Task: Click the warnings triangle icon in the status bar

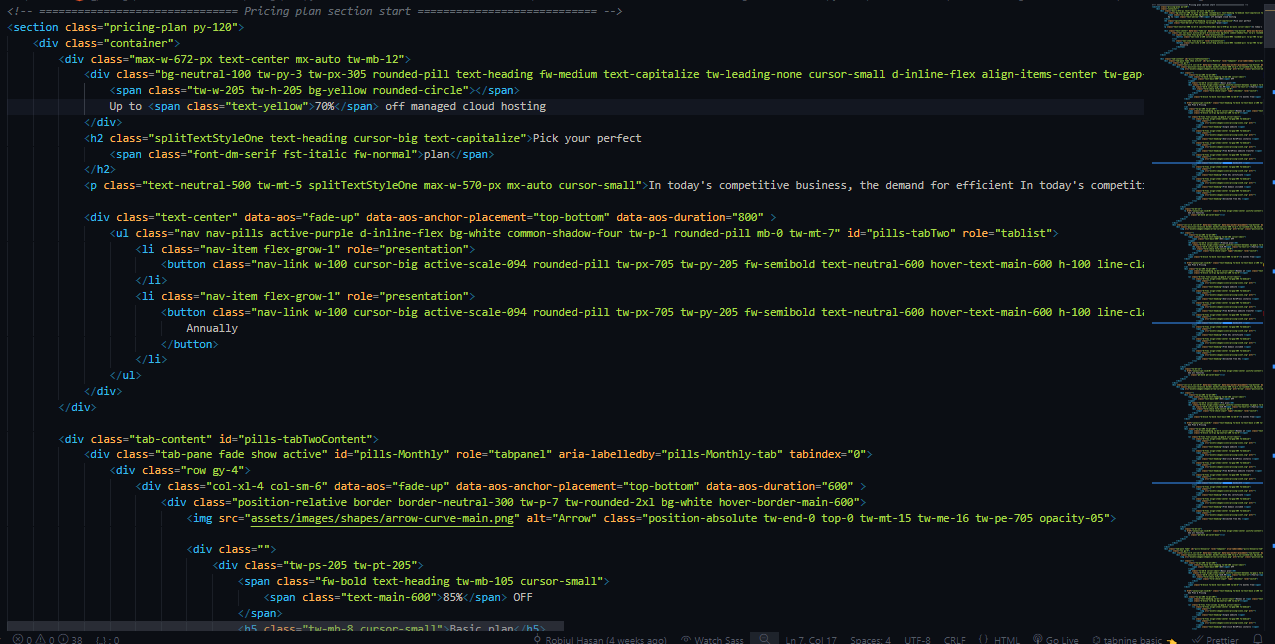Action: tap(40, 638)
